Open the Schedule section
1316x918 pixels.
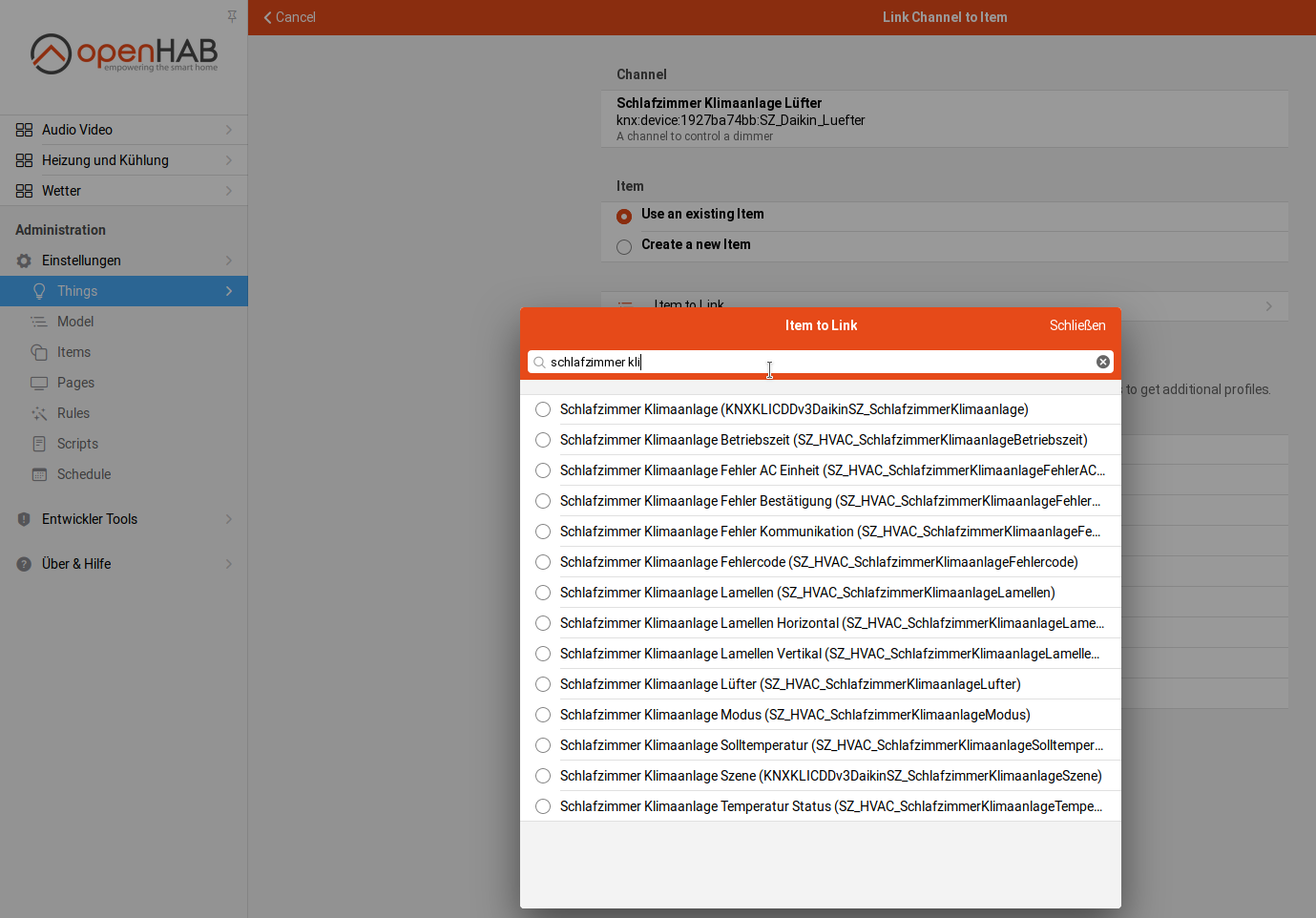click(124, 474)
